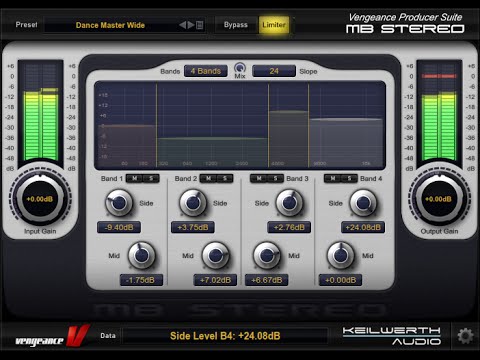The image size is (480, 360).
Task: Click the third crossover line in graph
Action: pos(308,126)
